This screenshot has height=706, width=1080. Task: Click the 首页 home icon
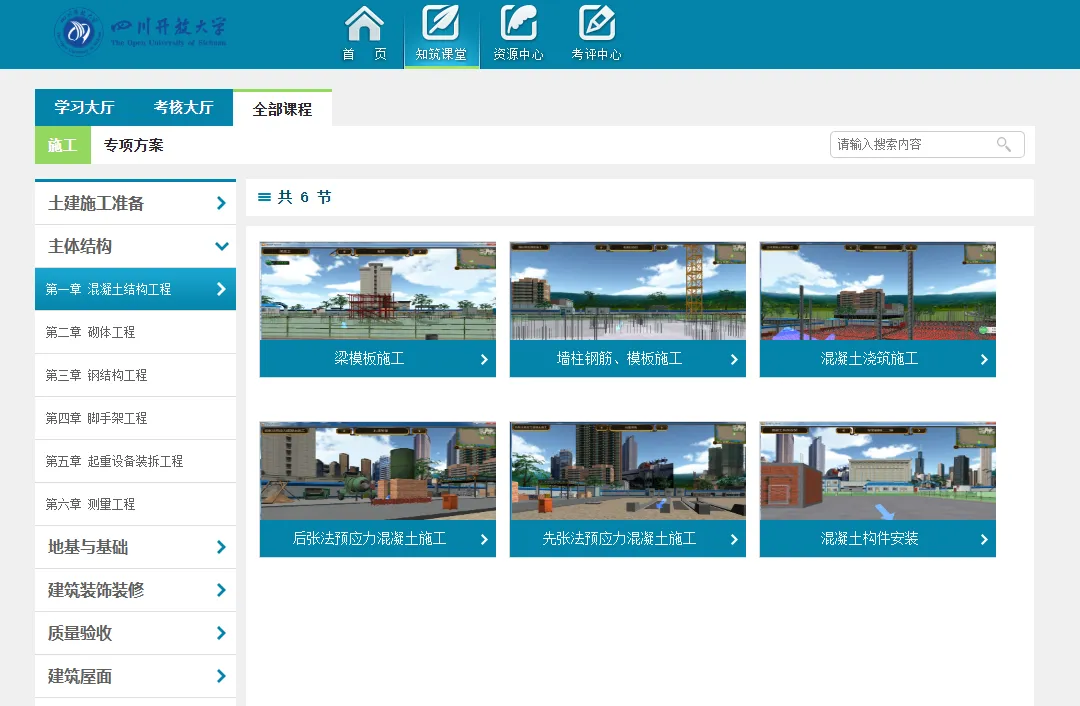364,24
